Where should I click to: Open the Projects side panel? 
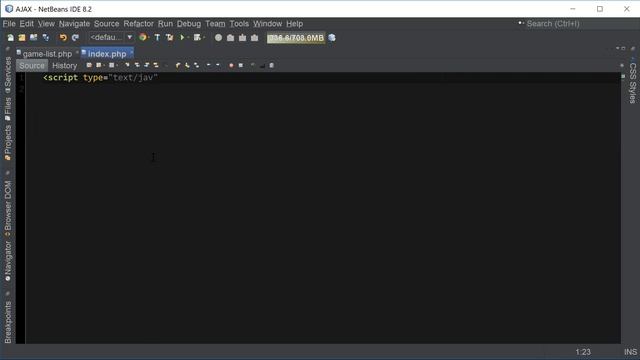[7, 142]
